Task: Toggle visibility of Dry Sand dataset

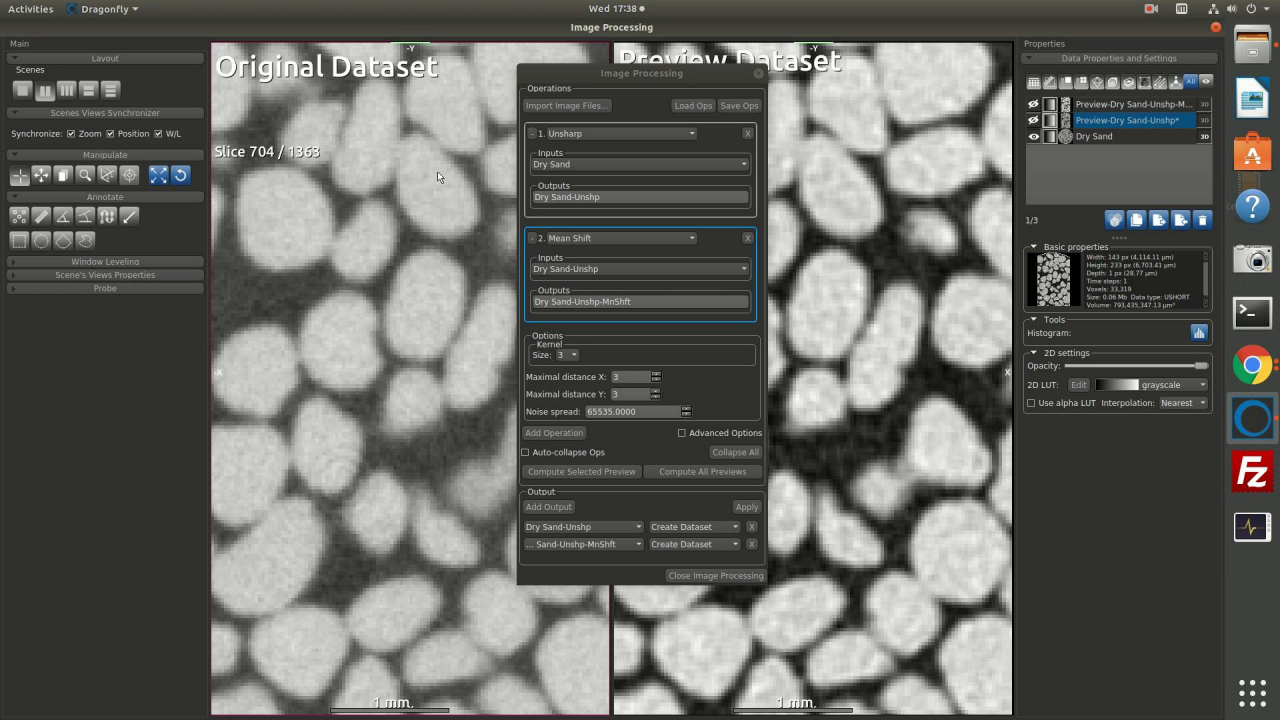Action: (x=1033, y=137)
